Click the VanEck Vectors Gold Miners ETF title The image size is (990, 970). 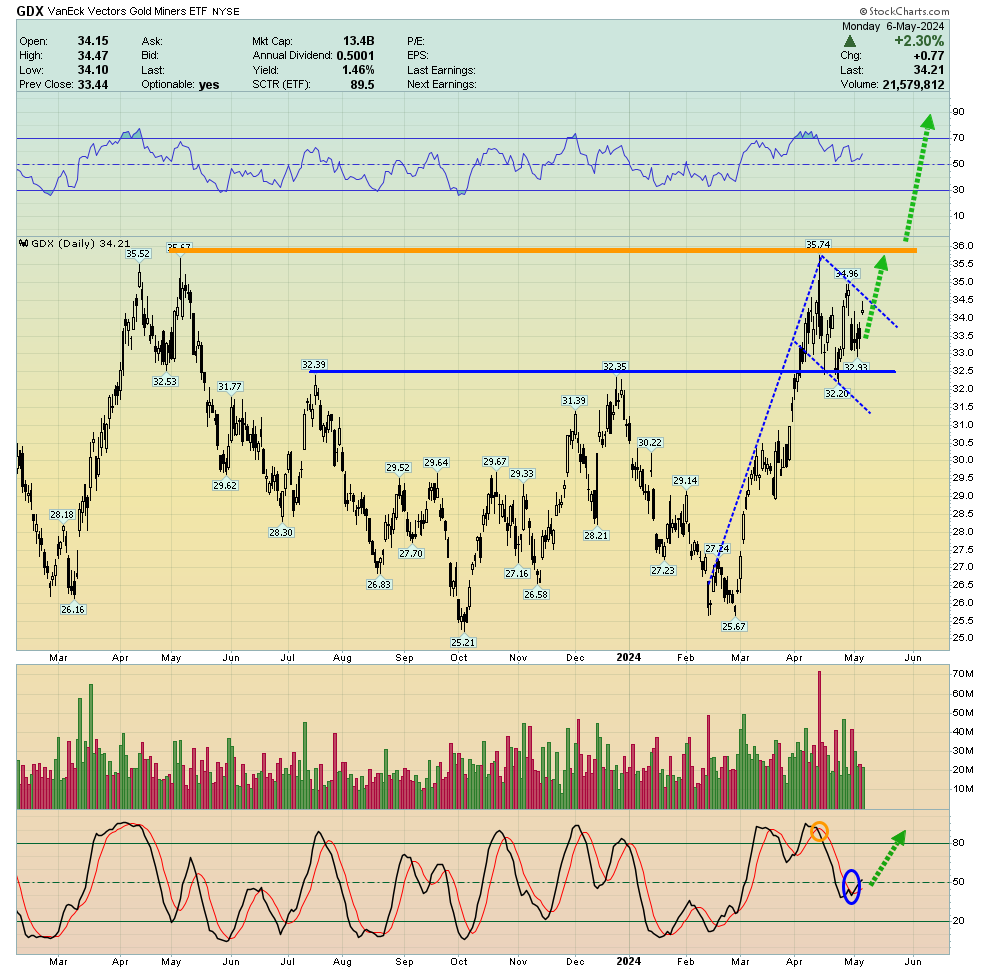pyautogui.click(x=128, y=11)
